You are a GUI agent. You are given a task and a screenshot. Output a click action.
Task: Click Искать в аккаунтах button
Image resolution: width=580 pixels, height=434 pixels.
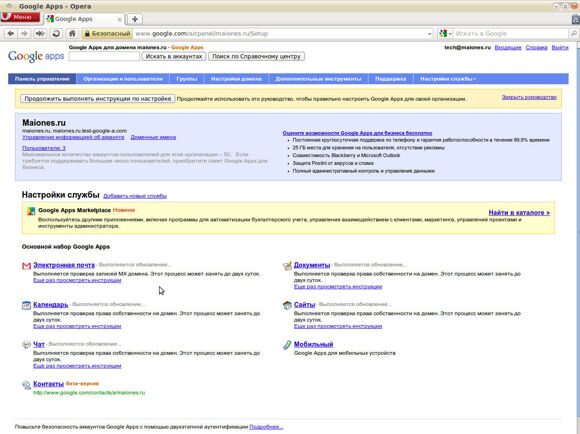point(174,56)
